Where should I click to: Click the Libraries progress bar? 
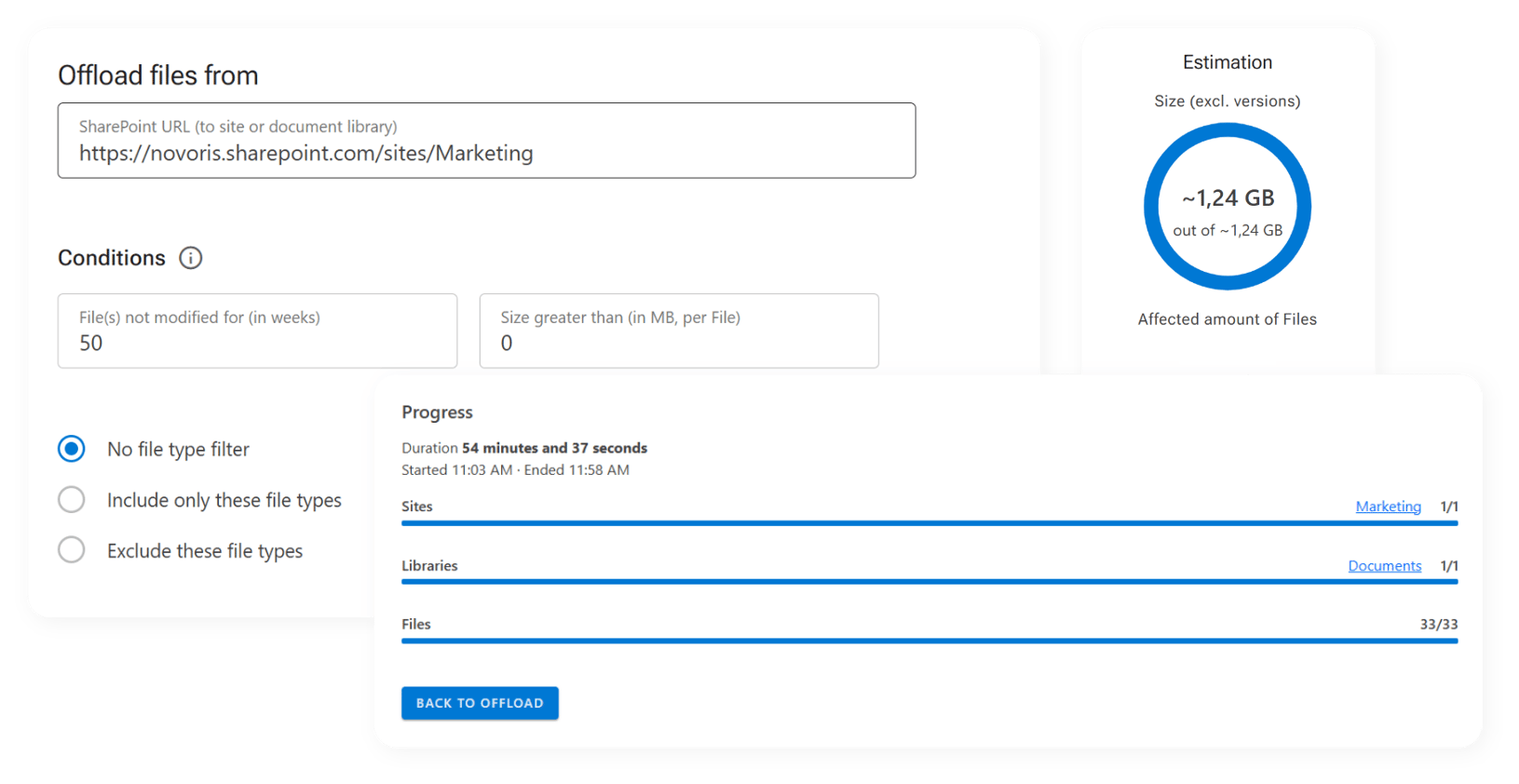(929, 582)
